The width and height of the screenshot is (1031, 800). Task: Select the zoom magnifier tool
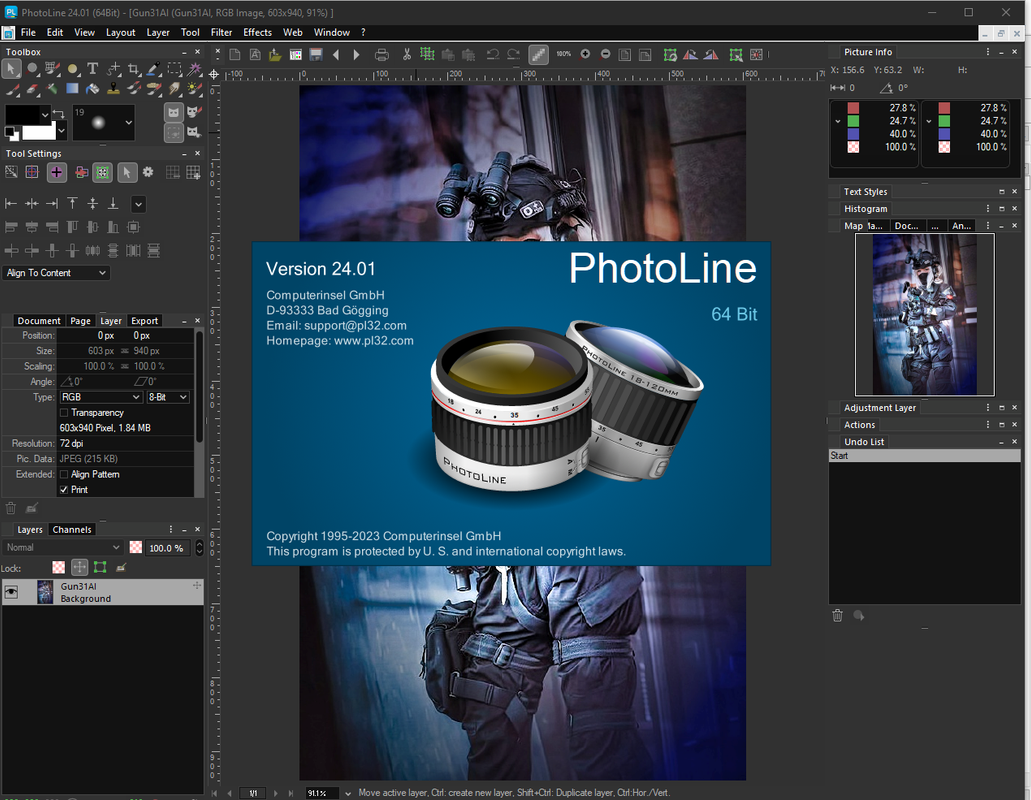(x=32, y=68)
